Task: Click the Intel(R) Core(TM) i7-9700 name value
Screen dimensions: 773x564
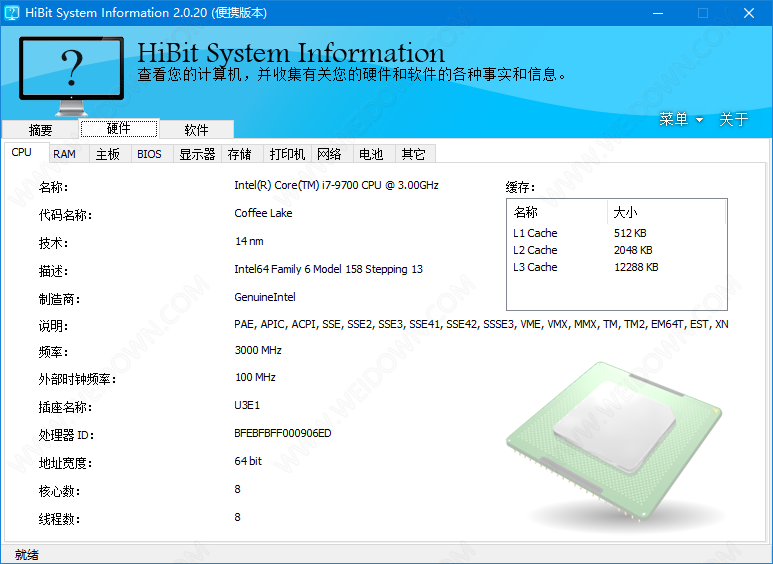Action: [336, 185]
